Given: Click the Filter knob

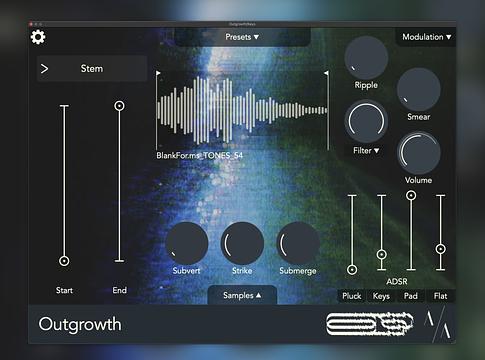Looking at the screenshot, I should 366,121.
